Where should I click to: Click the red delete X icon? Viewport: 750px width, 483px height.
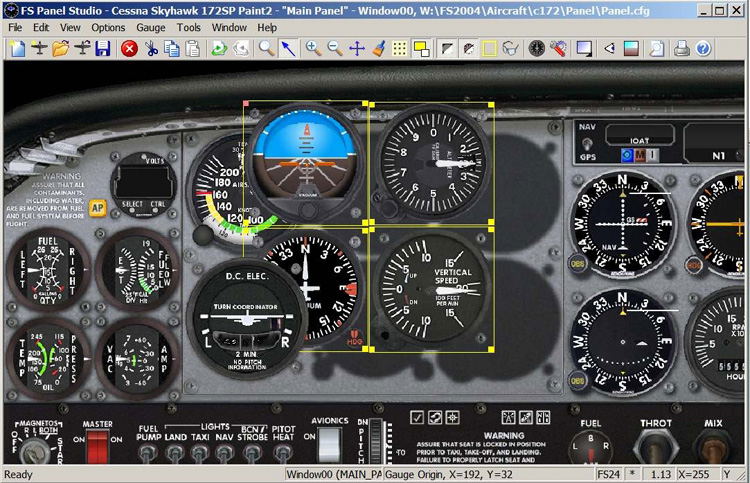coord(129,48)
